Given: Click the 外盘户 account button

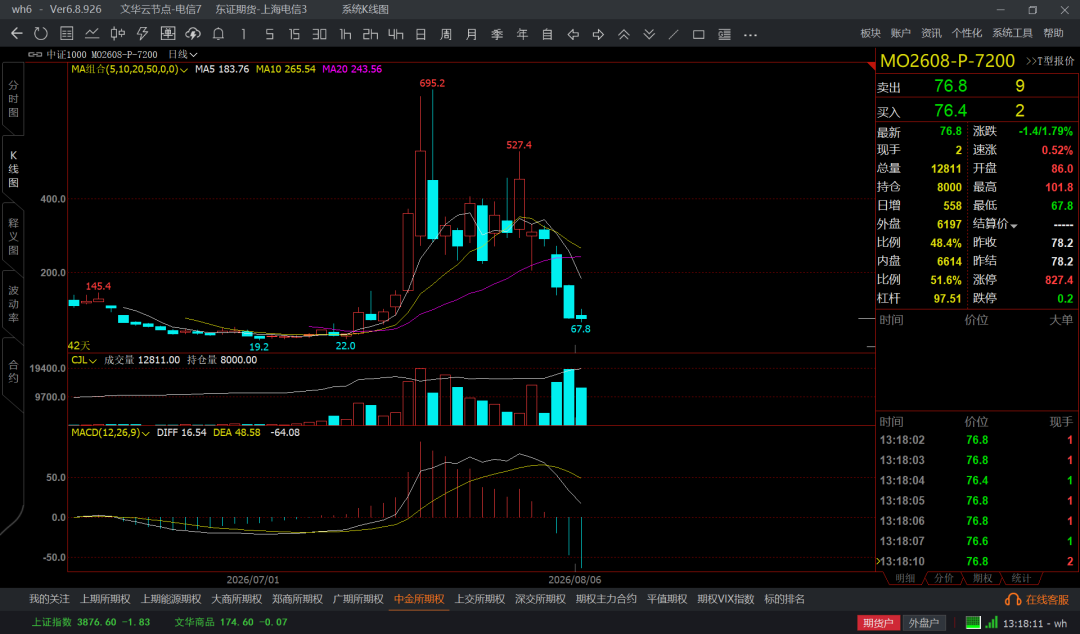Looking at the screenshot, I should (924, 623).
